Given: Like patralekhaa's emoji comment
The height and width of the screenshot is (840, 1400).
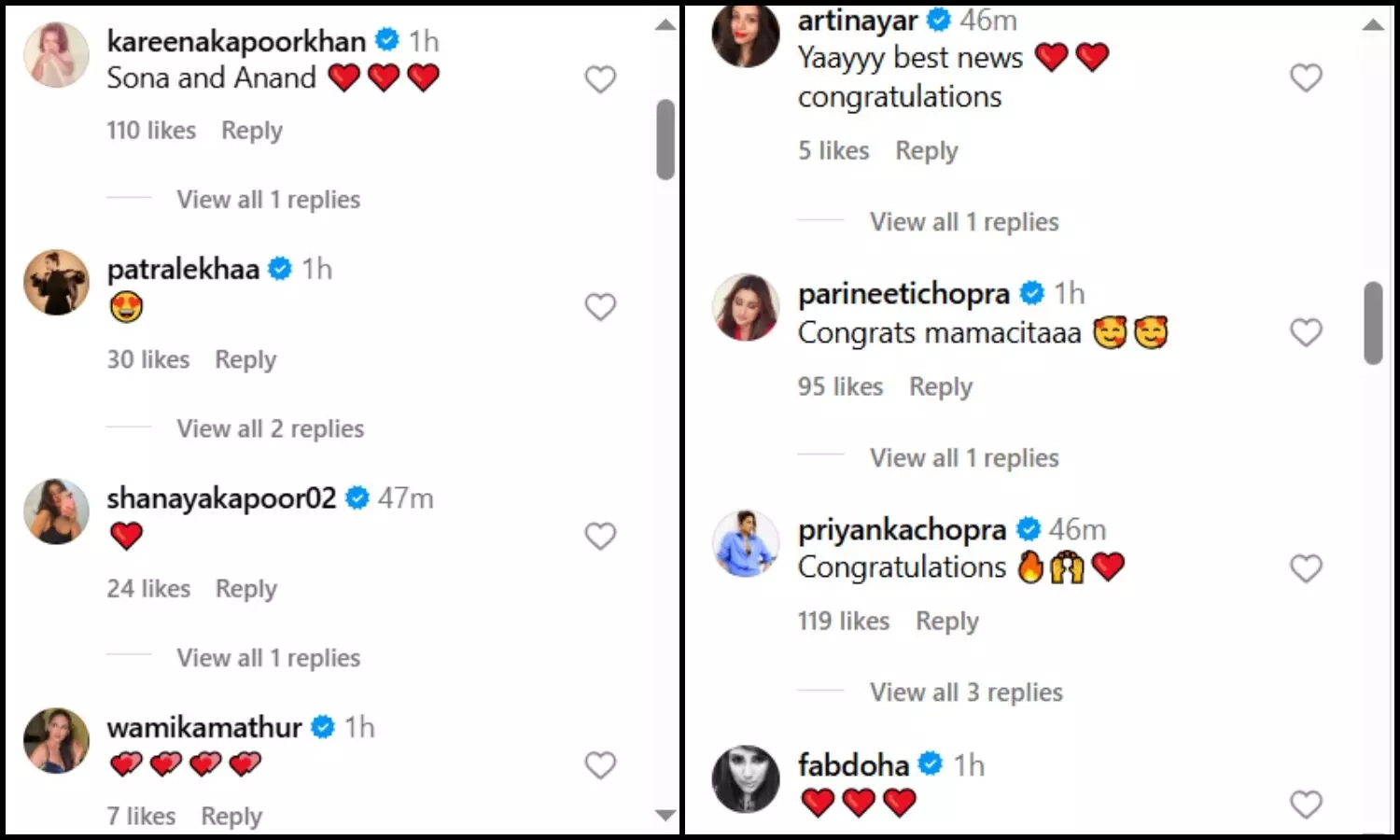Looking at the screenshot, I should pyautogui.click(x=600, y=307).
